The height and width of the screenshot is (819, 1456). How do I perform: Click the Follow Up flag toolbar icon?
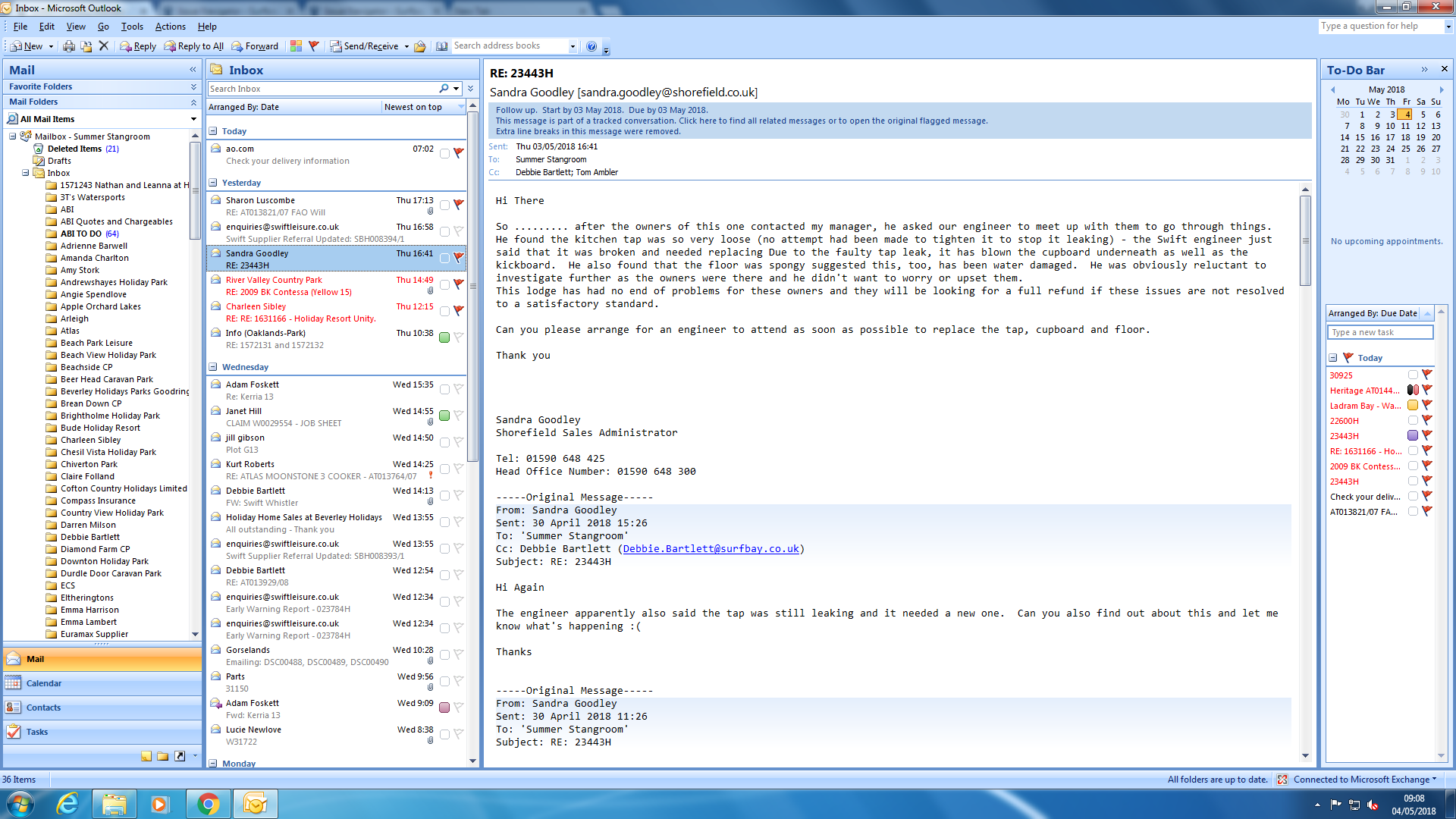pyautogui.click(x=314, y=46)
